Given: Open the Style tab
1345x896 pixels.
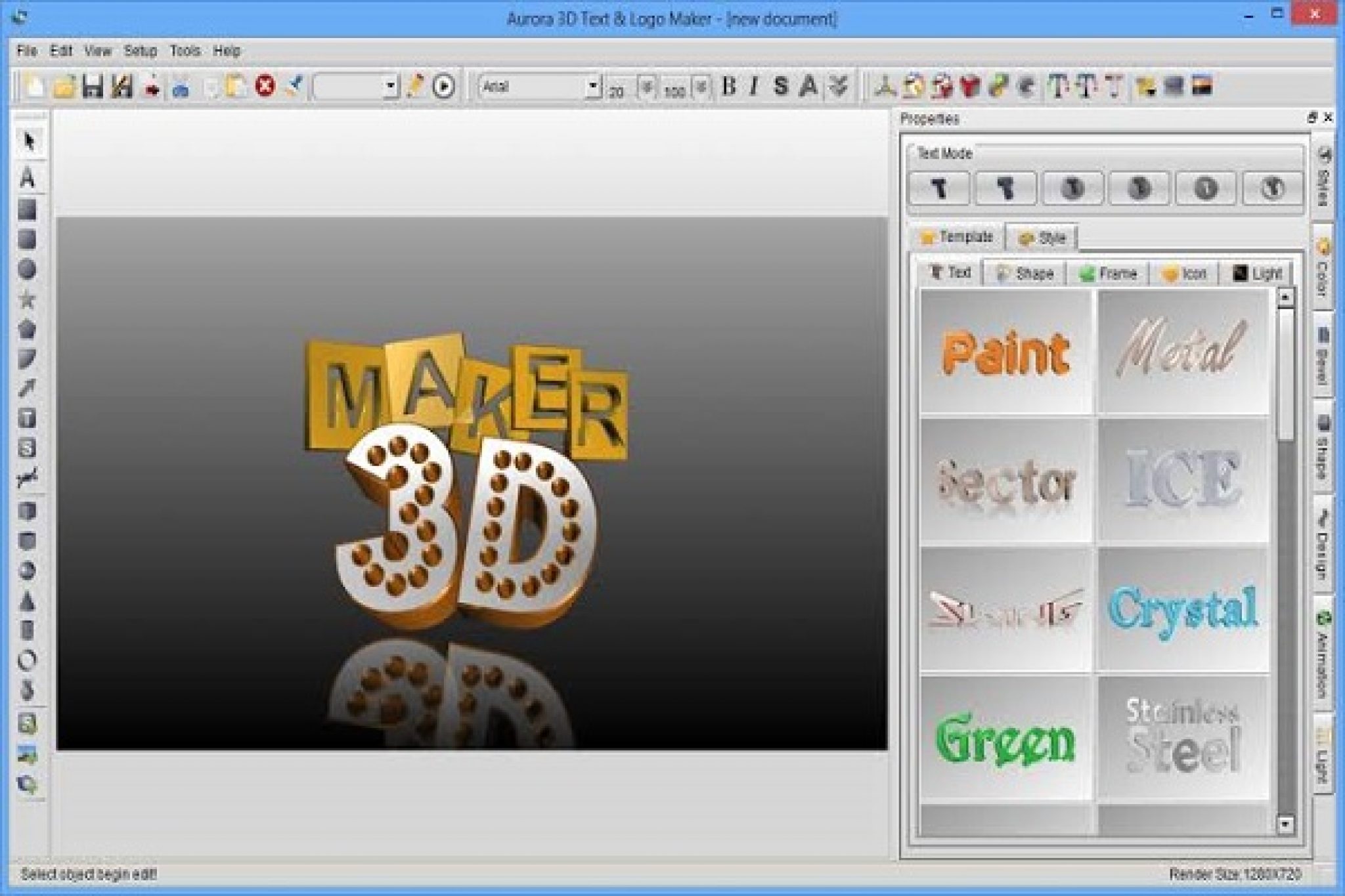Looking at the screenshot, I should tap(1043, 238).
